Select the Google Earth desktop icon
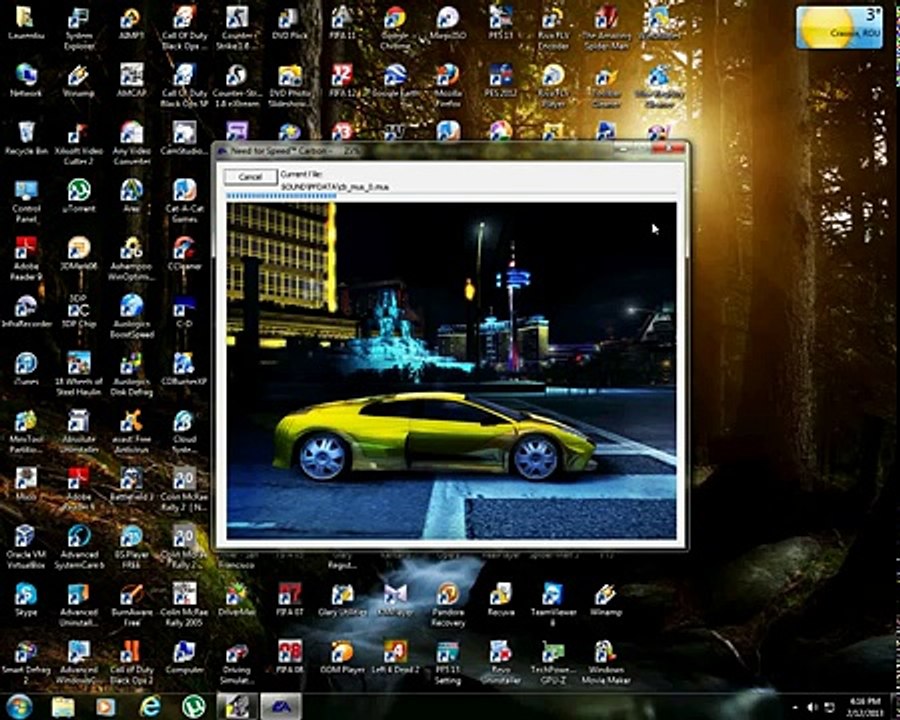Viewport: 900px width, 720px height. click(x=395, y=80)
